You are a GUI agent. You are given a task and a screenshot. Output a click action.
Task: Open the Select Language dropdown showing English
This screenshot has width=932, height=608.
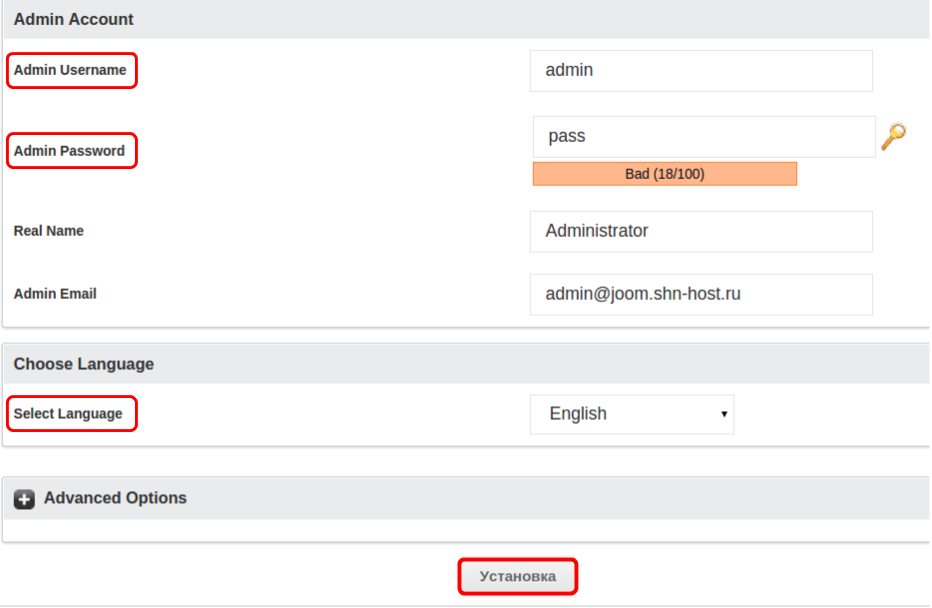pyautogui.click(x=631, y=414)
